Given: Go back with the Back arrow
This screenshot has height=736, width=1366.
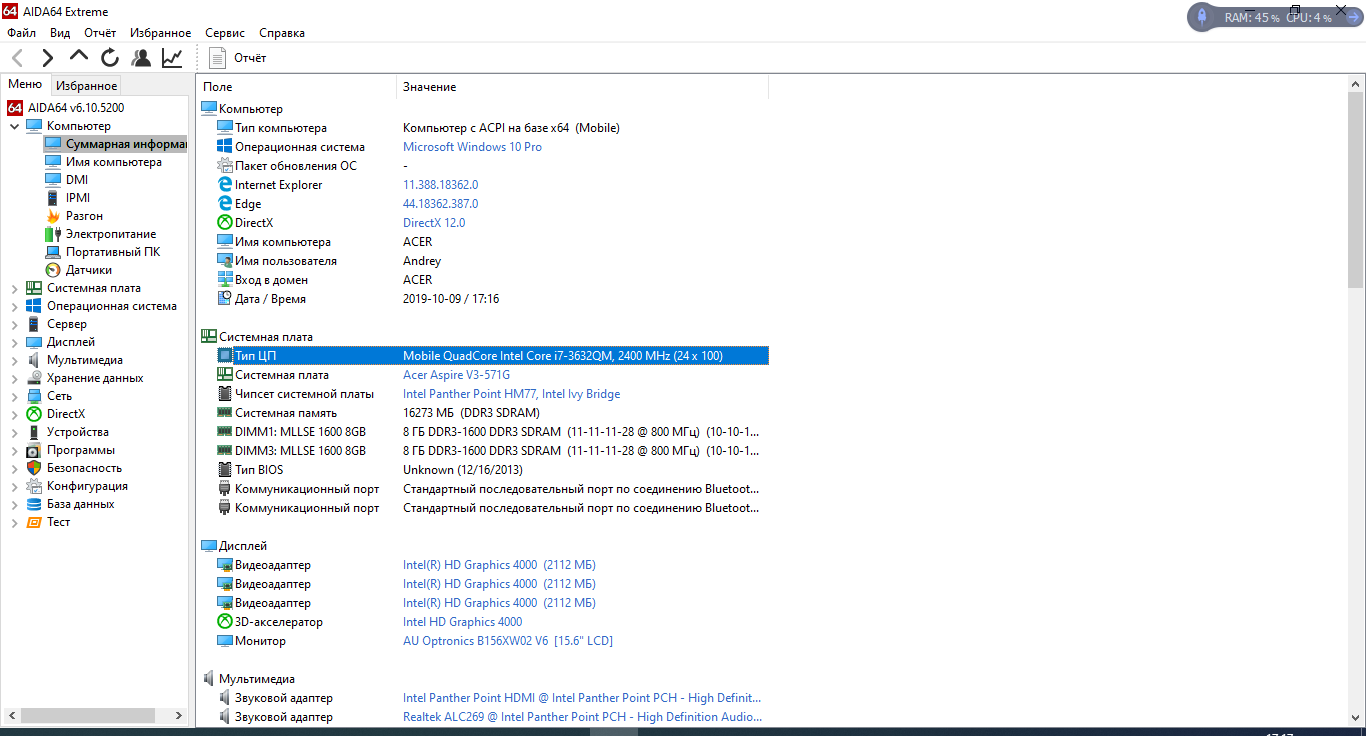Looking at the screenshot, I should (18, 58).
